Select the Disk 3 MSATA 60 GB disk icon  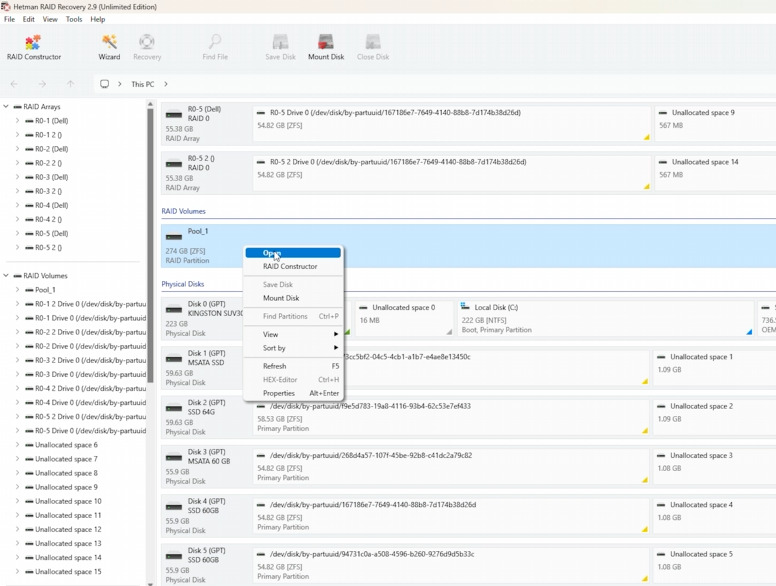click(174, 457)
